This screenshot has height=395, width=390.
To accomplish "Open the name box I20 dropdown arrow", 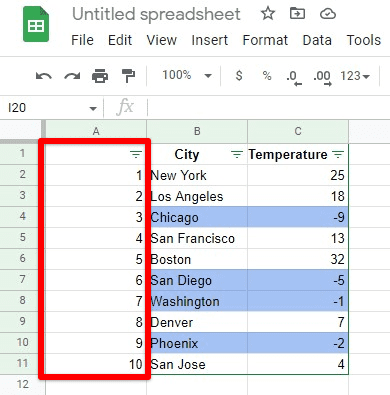I will [93, 109].
